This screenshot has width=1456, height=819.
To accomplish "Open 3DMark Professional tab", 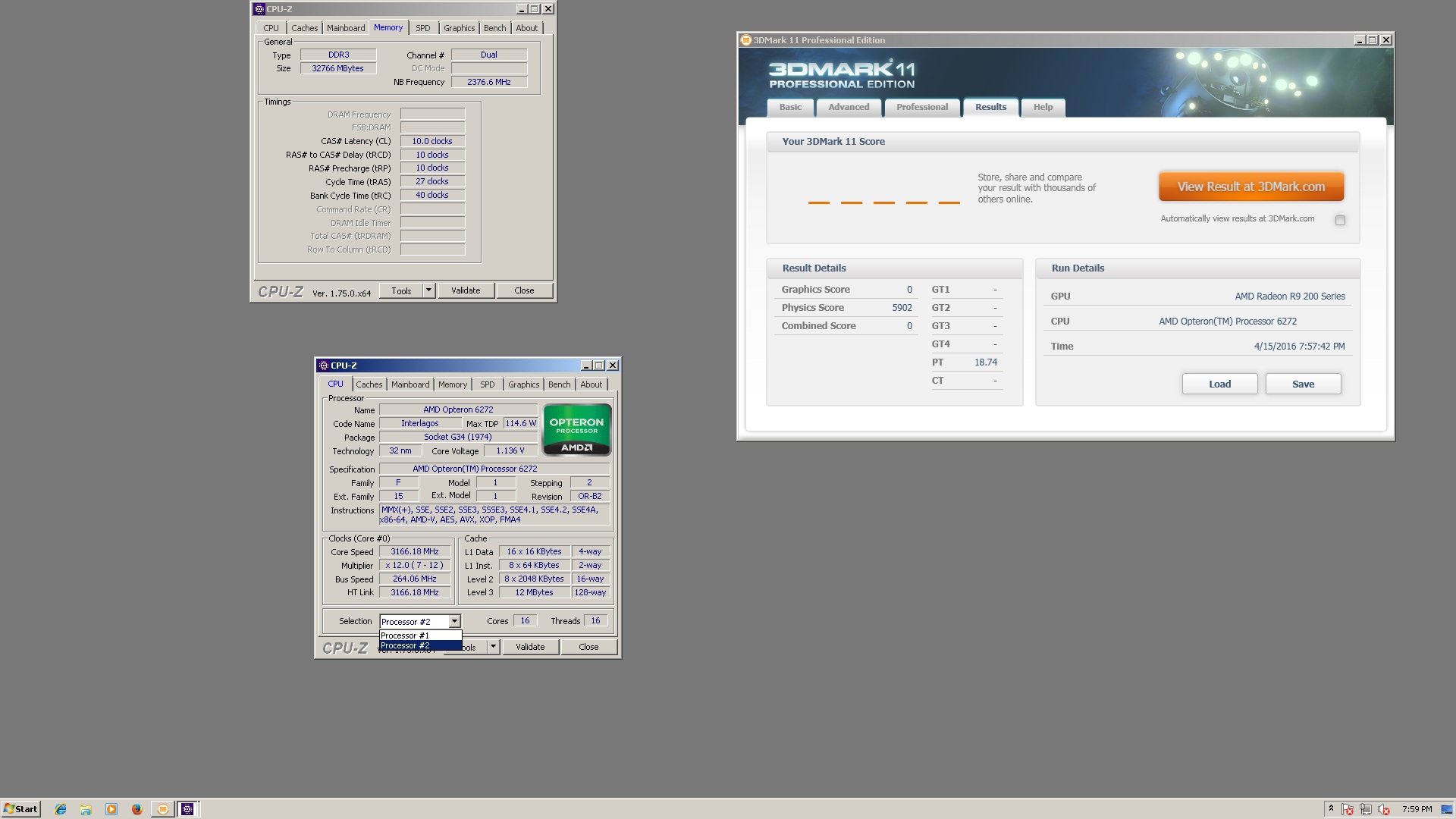I will [922, 108].
